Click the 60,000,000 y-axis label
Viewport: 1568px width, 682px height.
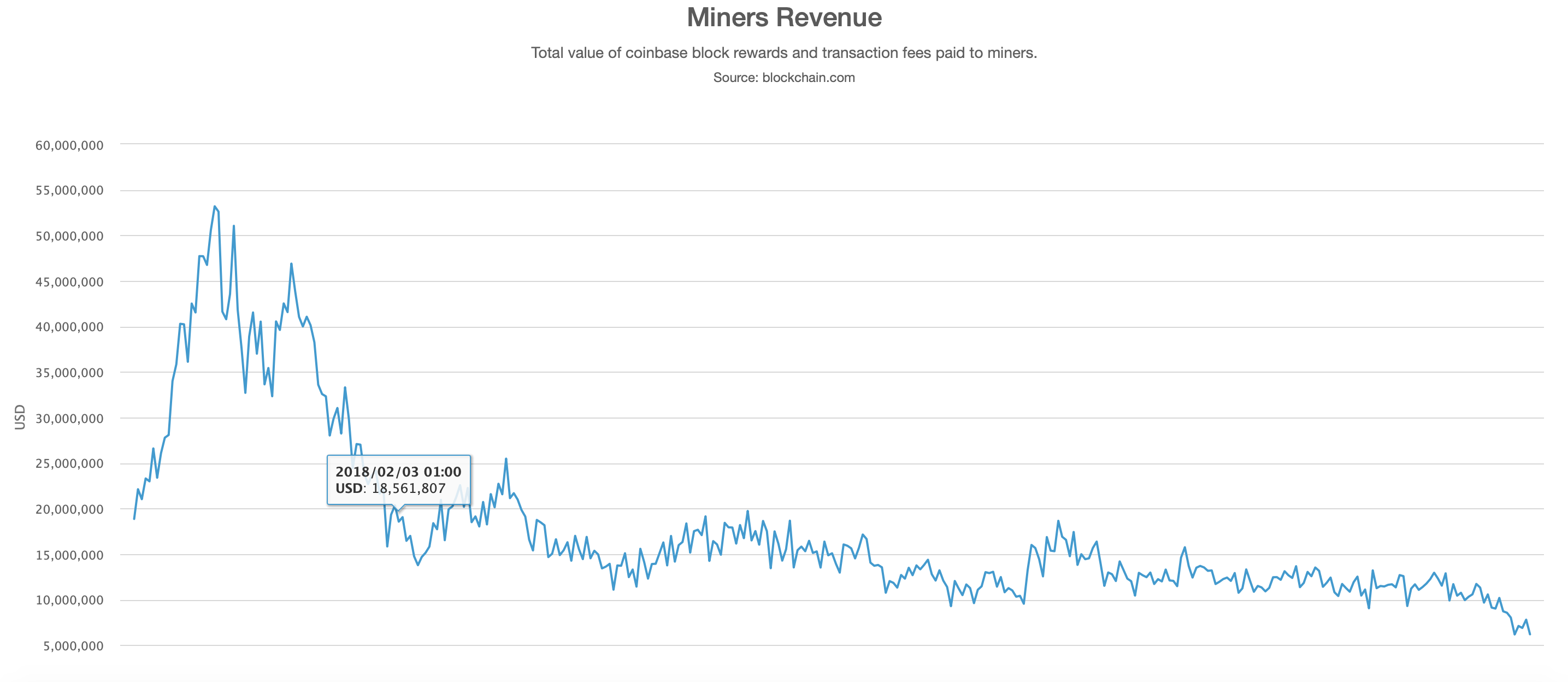(x=69, y=145)
